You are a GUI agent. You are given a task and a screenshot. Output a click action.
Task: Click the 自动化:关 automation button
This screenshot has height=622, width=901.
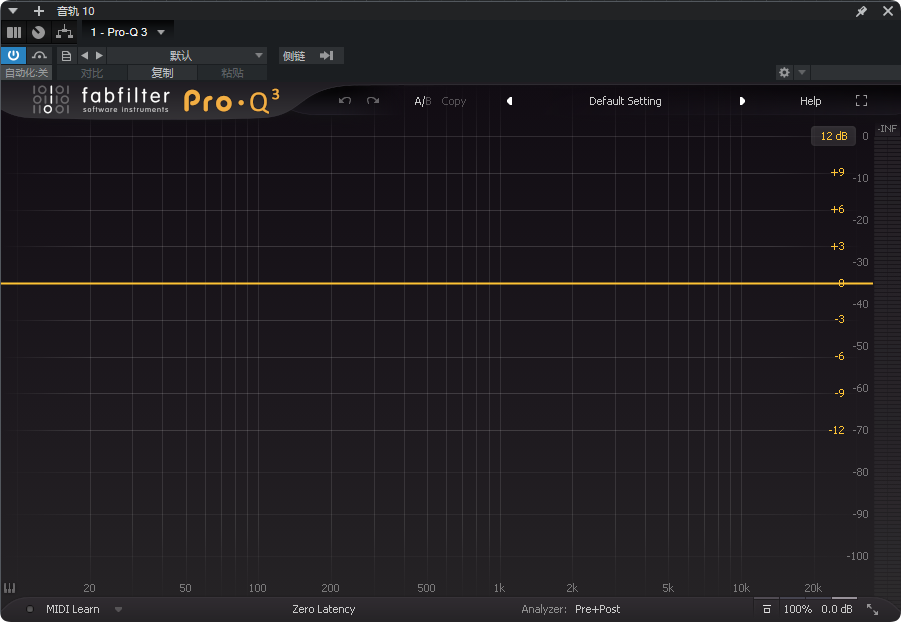(x=26, y=73)
